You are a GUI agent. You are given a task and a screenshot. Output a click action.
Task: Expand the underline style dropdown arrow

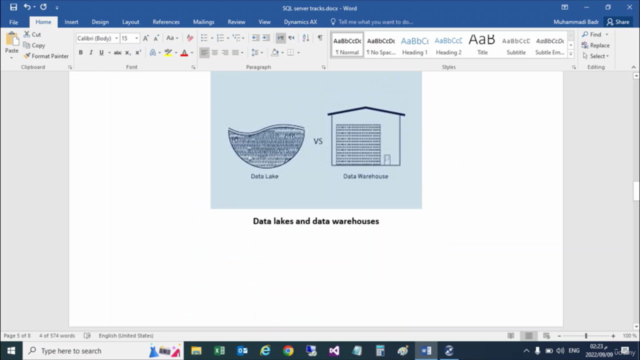[x=109, y=53]
